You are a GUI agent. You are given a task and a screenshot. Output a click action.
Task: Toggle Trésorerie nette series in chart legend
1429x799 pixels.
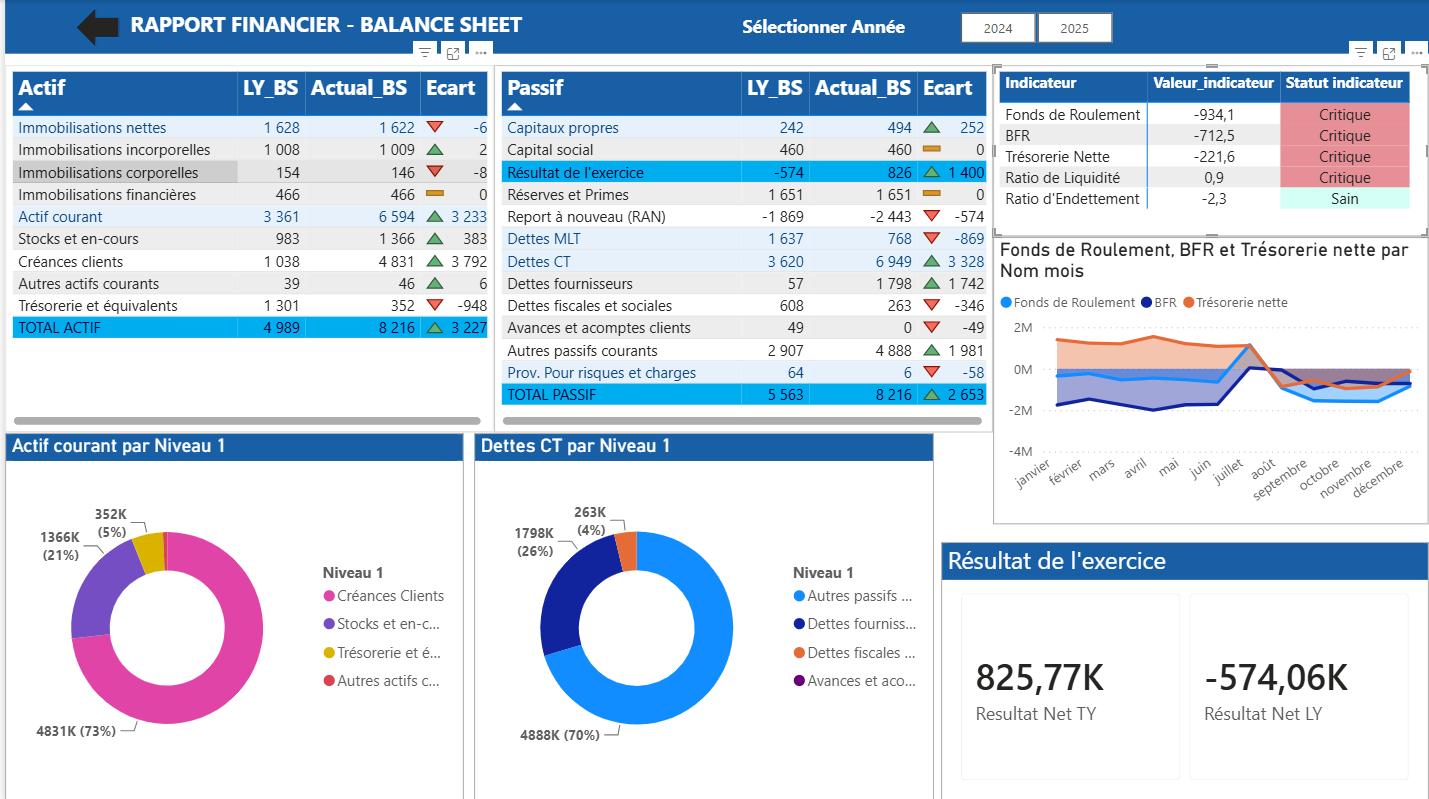click(1235, 302)
